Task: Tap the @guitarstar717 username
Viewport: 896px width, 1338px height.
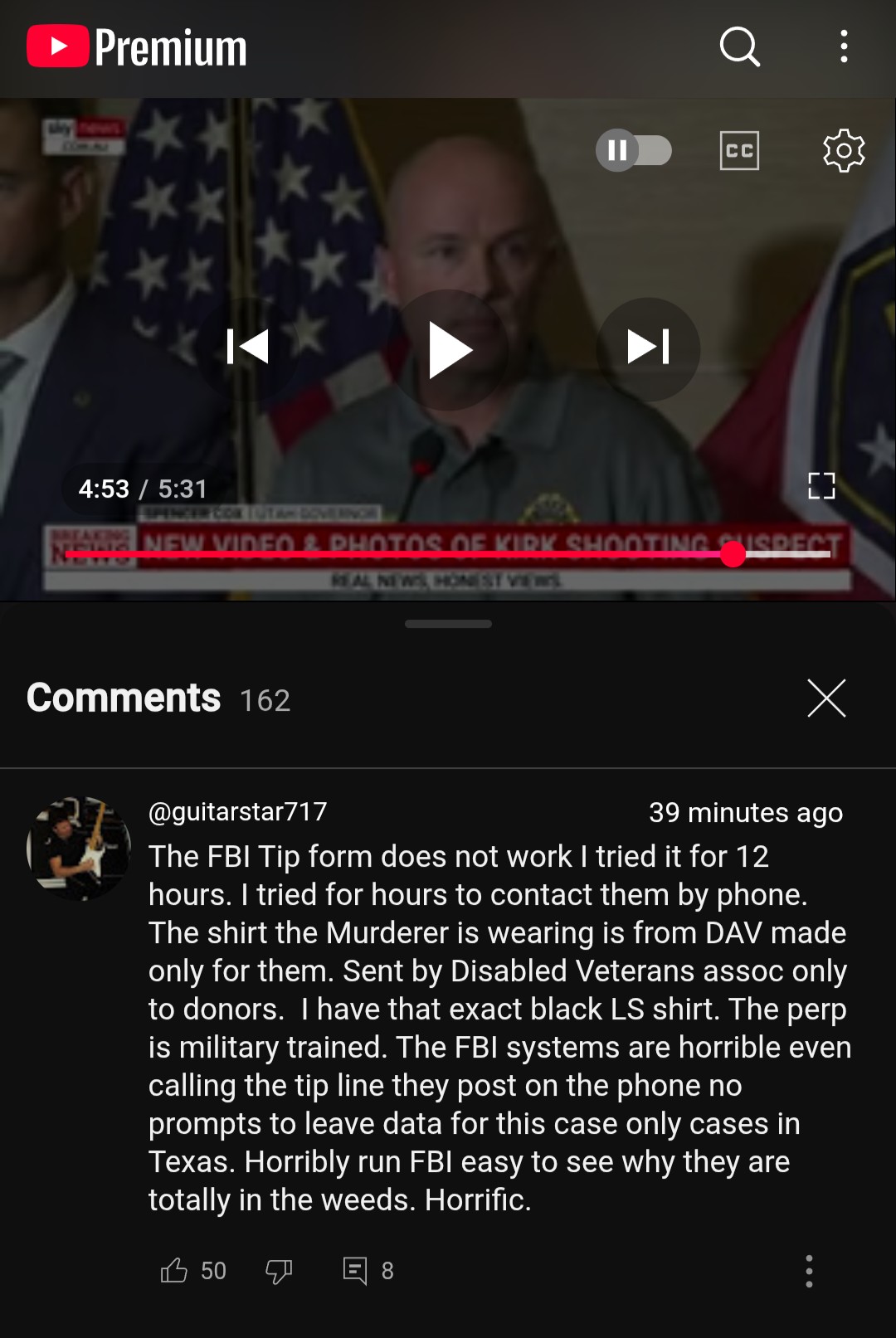Action: (x=237, y=811)
